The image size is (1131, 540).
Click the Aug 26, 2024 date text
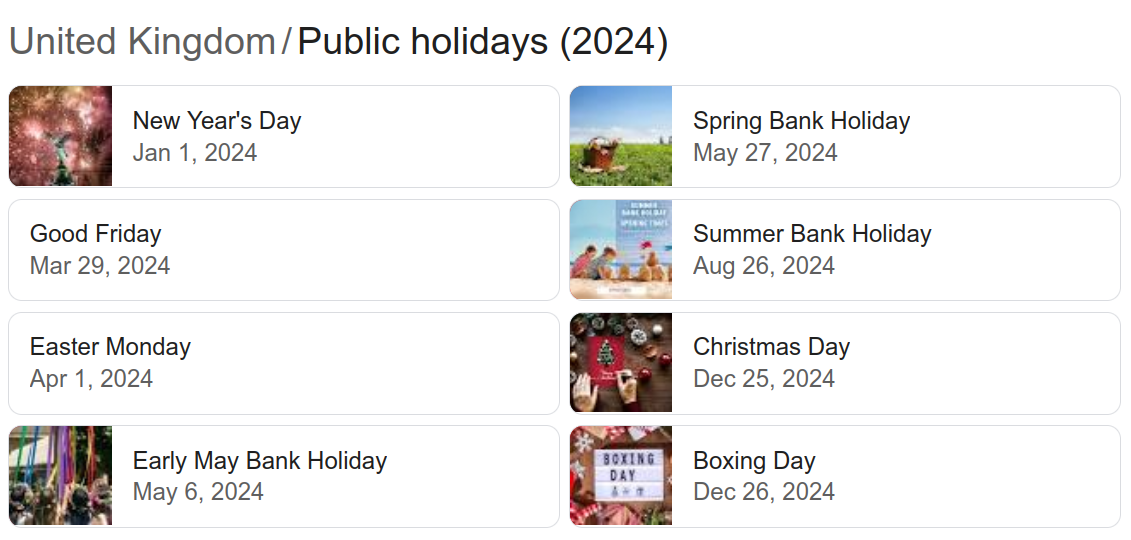(764, 266)
